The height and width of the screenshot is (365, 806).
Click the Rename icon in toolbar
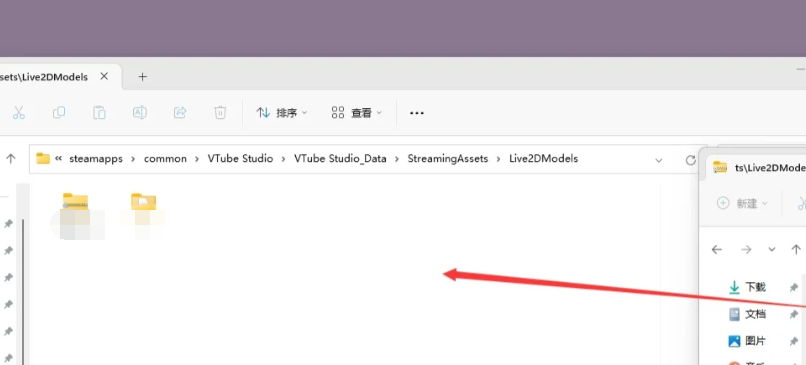(x=140, y=113)
